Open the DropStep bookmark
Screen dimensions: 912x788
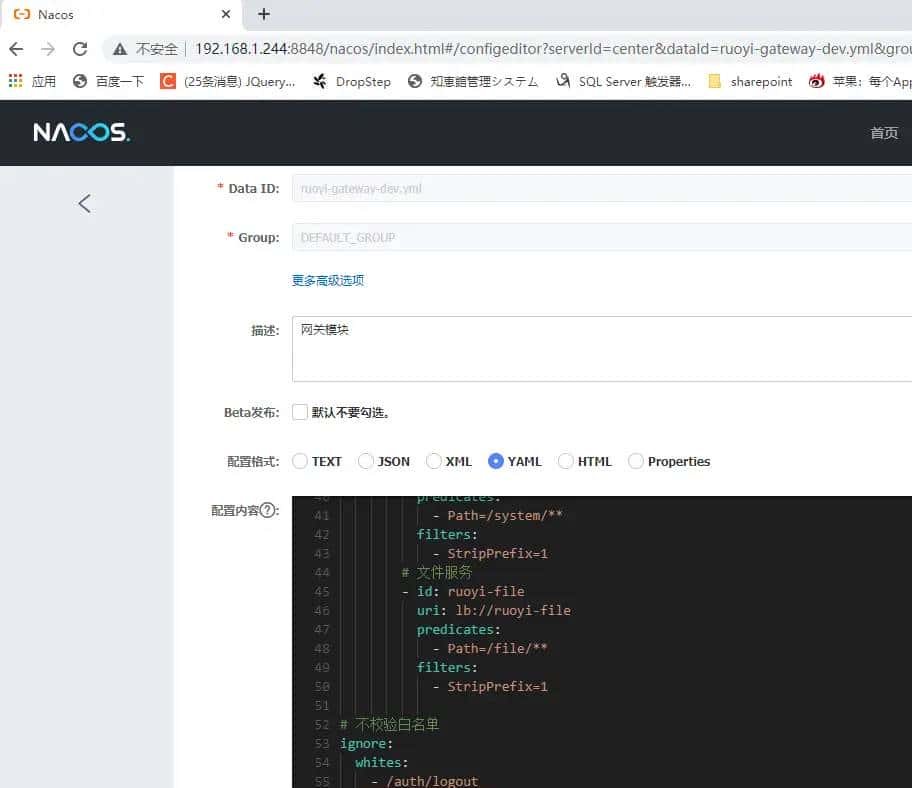tap(352, 82)
